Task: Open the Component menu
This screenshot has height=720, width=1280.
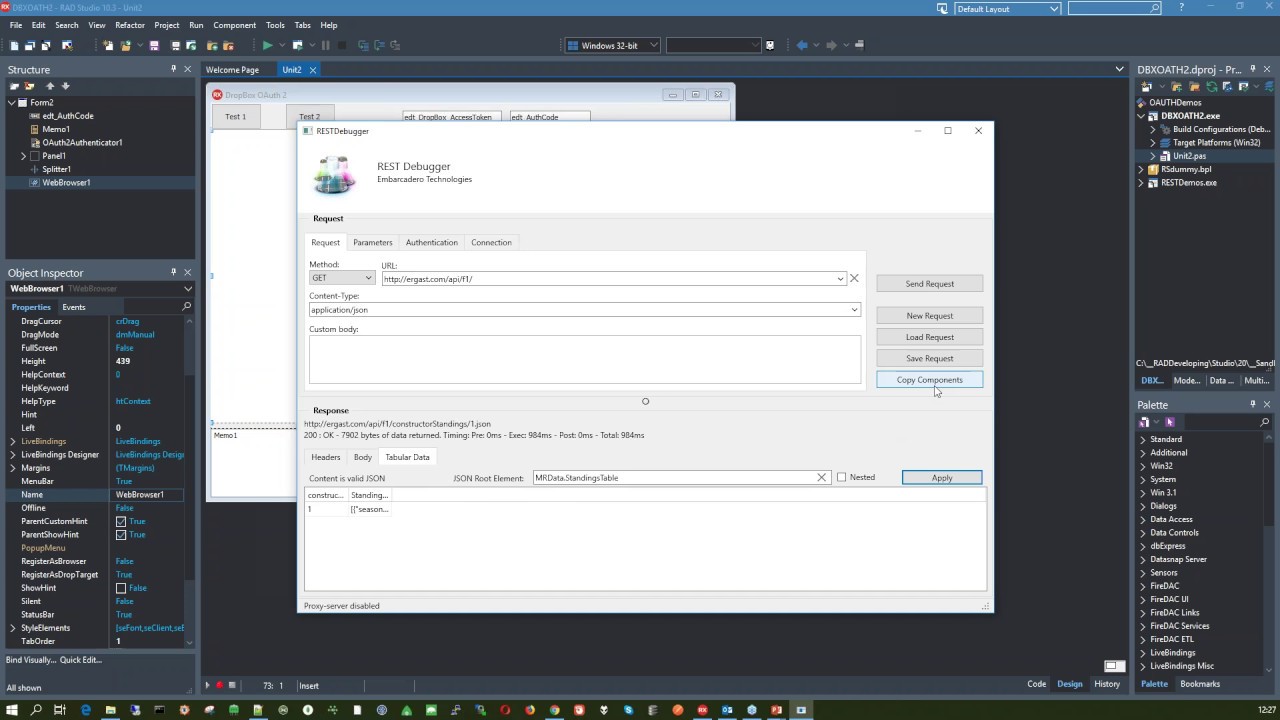Action: click(x=235, y=25)
